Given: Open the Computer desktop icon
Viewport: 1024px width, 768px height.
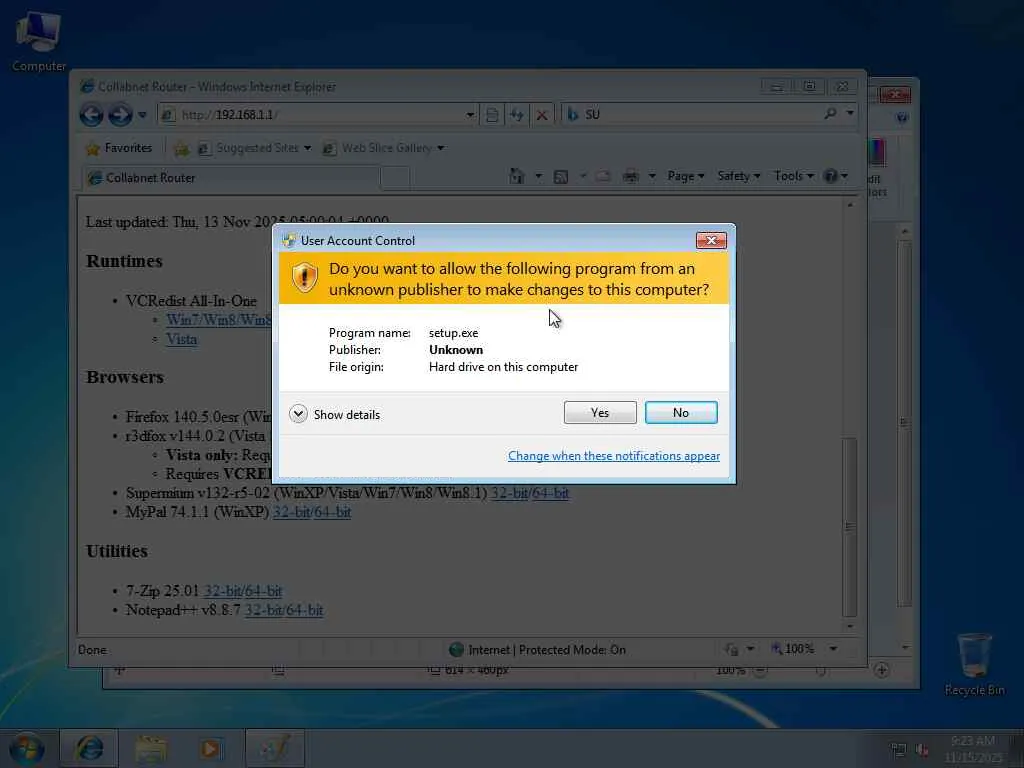Looking at the screenshot, I should (x=39, y=42).
